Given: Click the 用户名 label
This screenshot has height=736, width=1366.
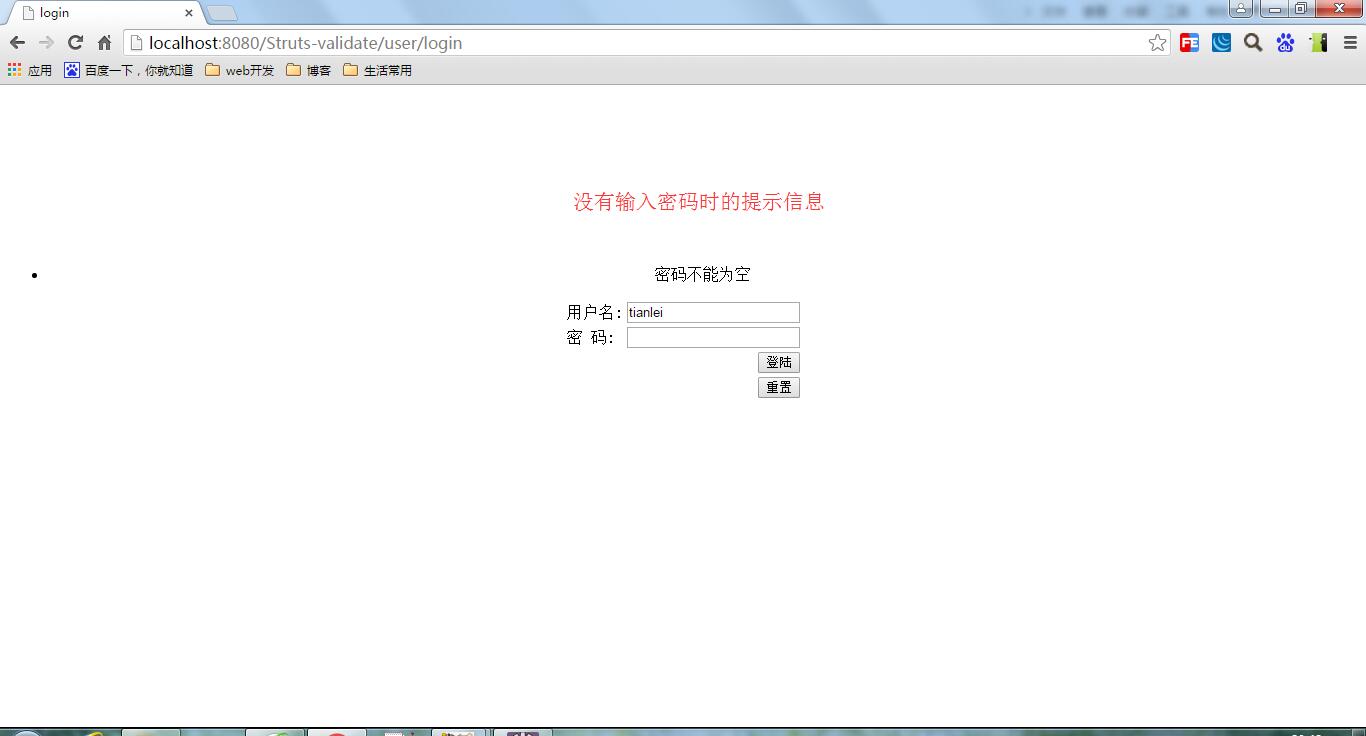Looking at the screenshot, I should [x=594, y=313].
